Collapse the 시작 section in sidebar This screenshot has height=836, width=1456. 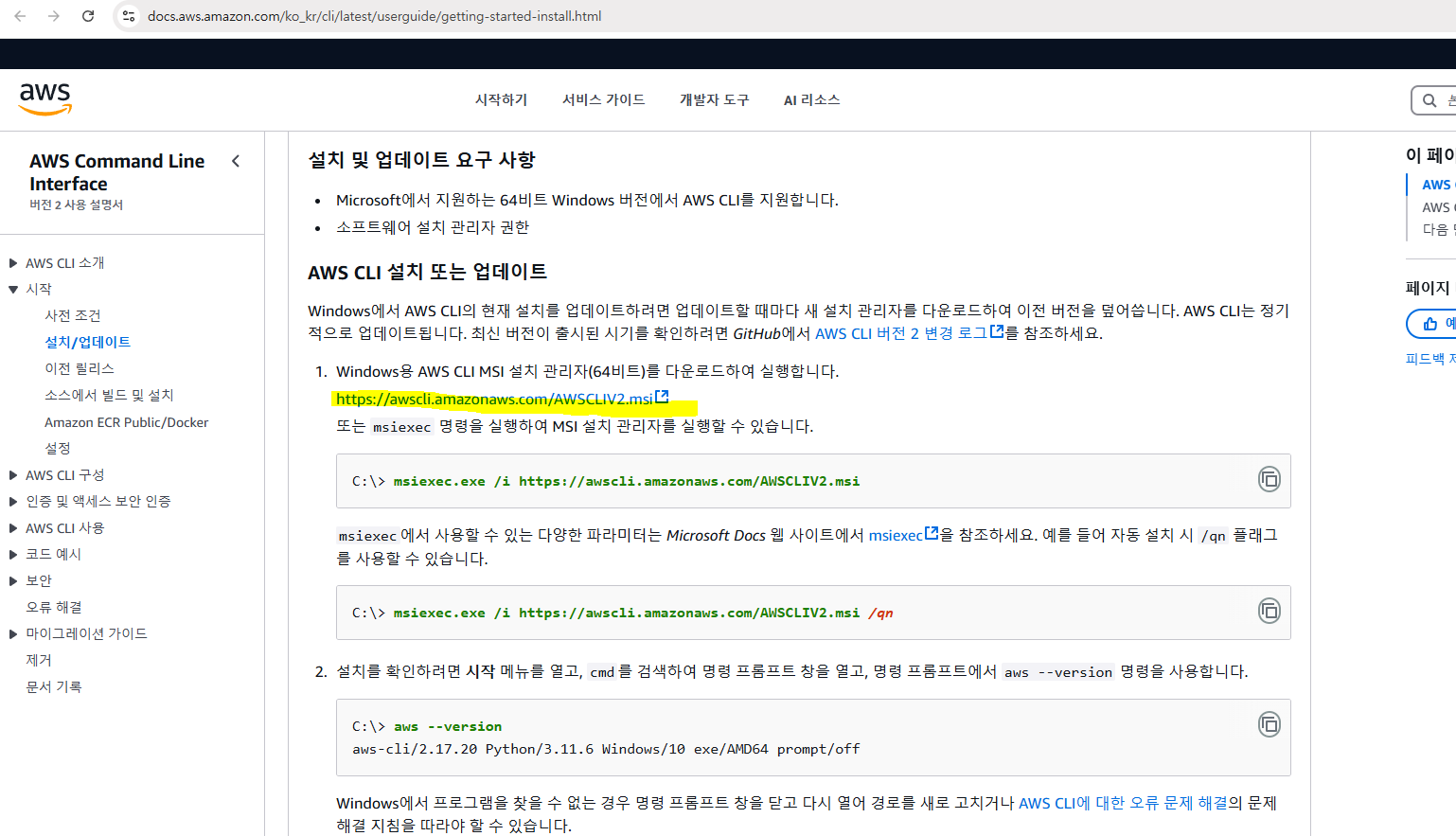coord(13,289)
